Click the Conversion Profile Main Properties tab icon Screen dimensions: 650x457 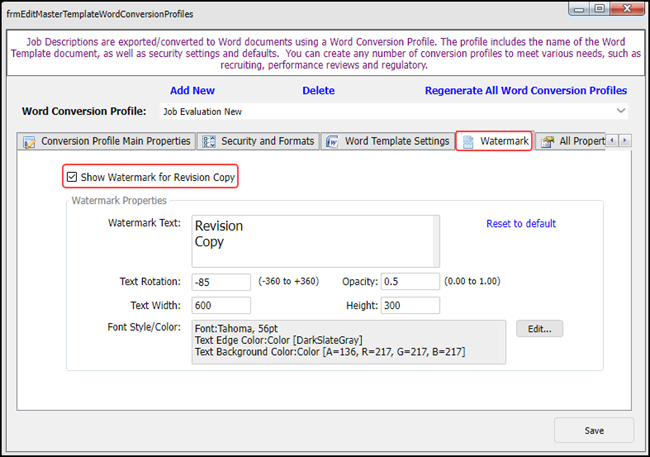[29, 142]
